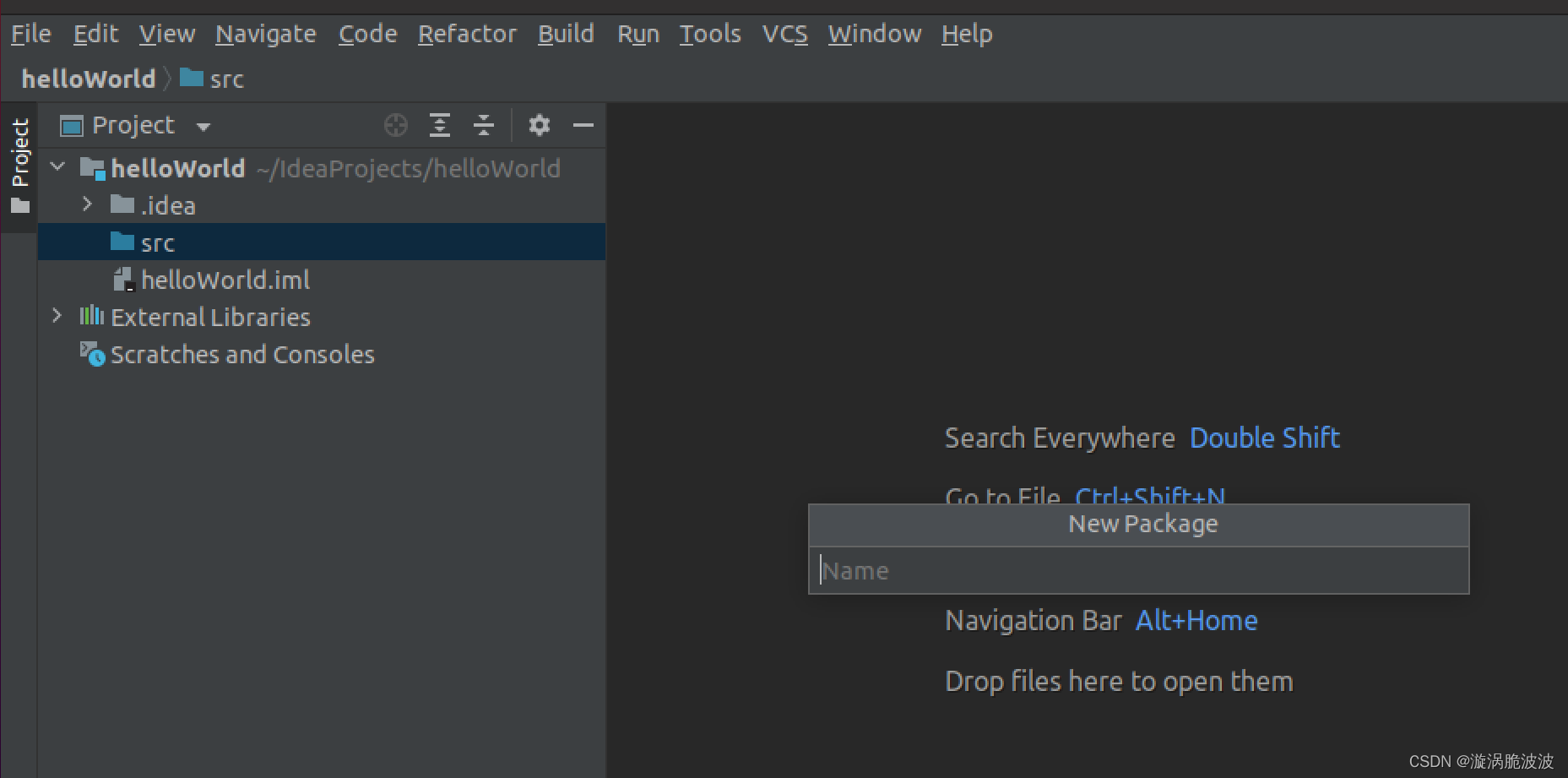Select Scratches and Consoles item
Screen dimensions: 1568x778
coord(242,355)
